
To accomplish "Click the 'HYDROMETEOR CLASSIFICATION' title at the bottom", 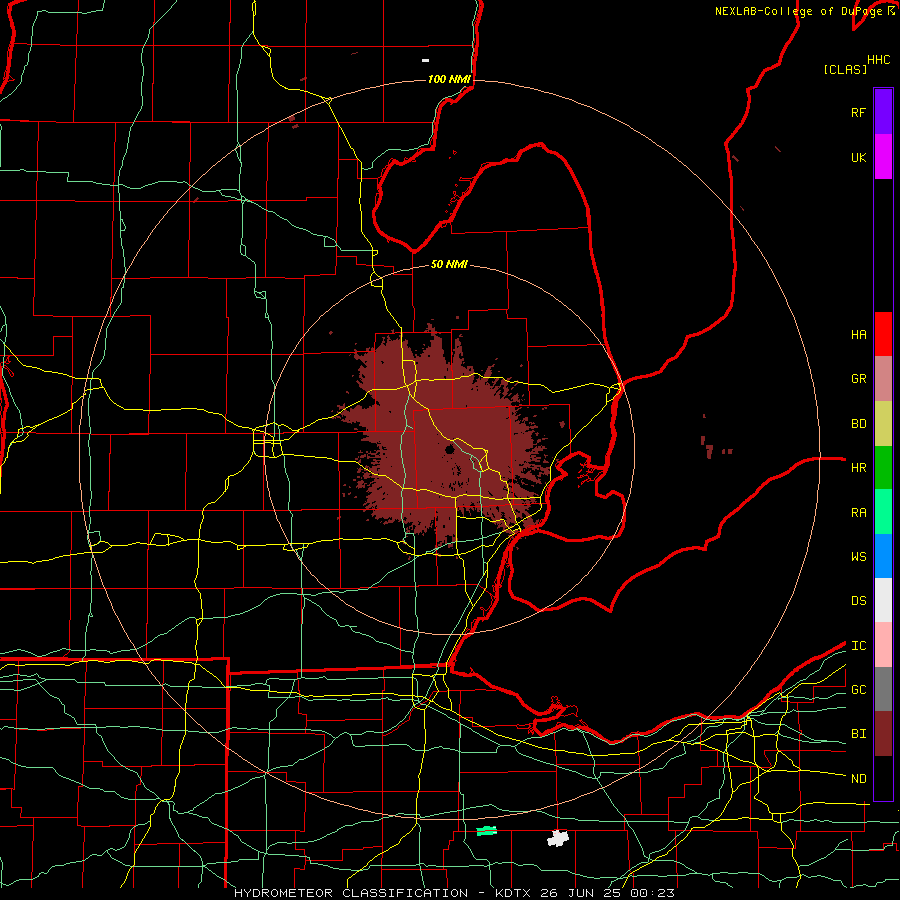I will point(351,893).
